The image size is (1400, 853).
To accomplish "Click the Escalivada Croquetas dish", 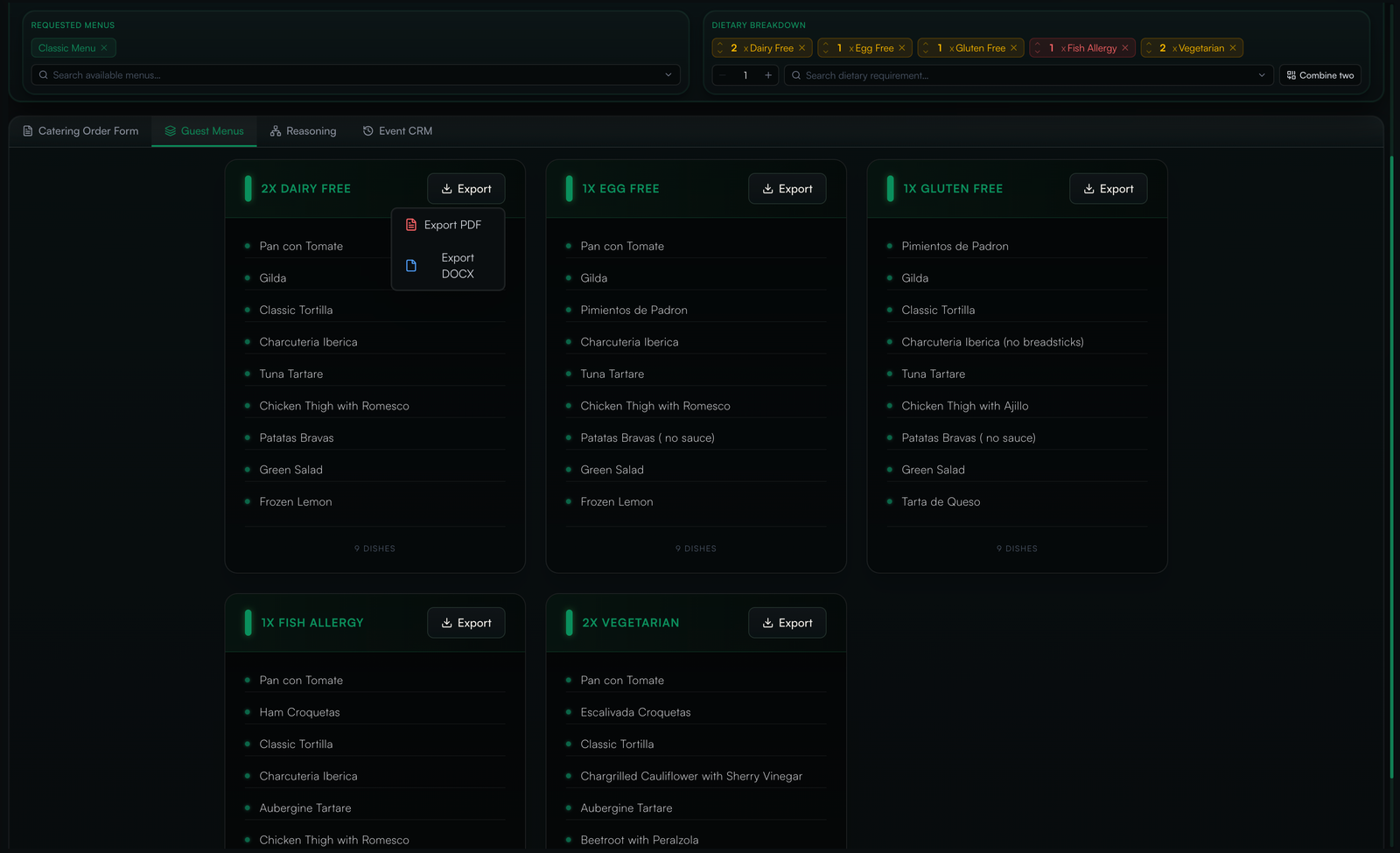I will tap(636, 713).
